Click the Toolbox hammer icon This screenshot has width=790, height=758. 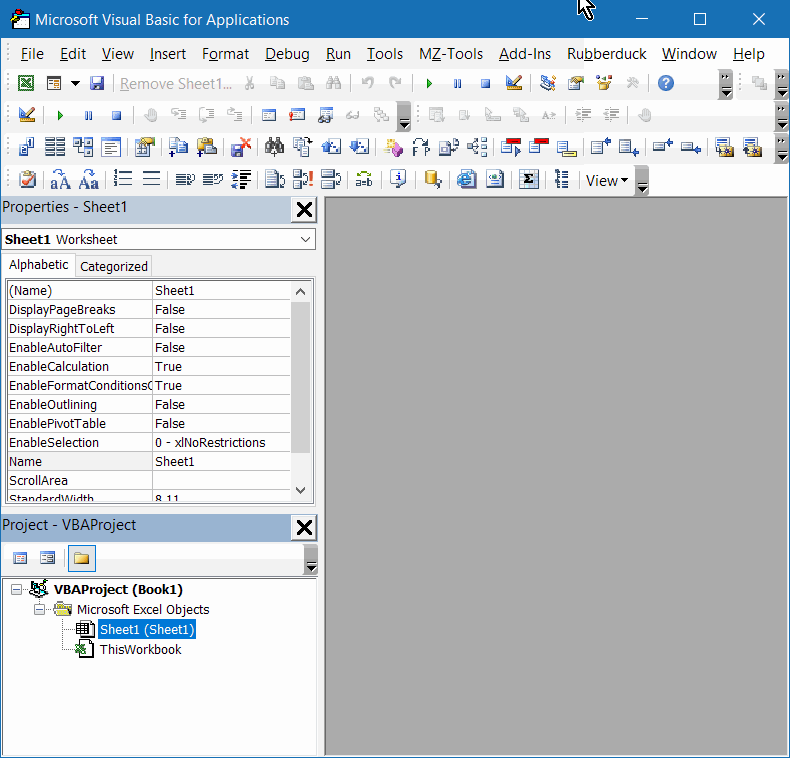click(x=632, y=83)
